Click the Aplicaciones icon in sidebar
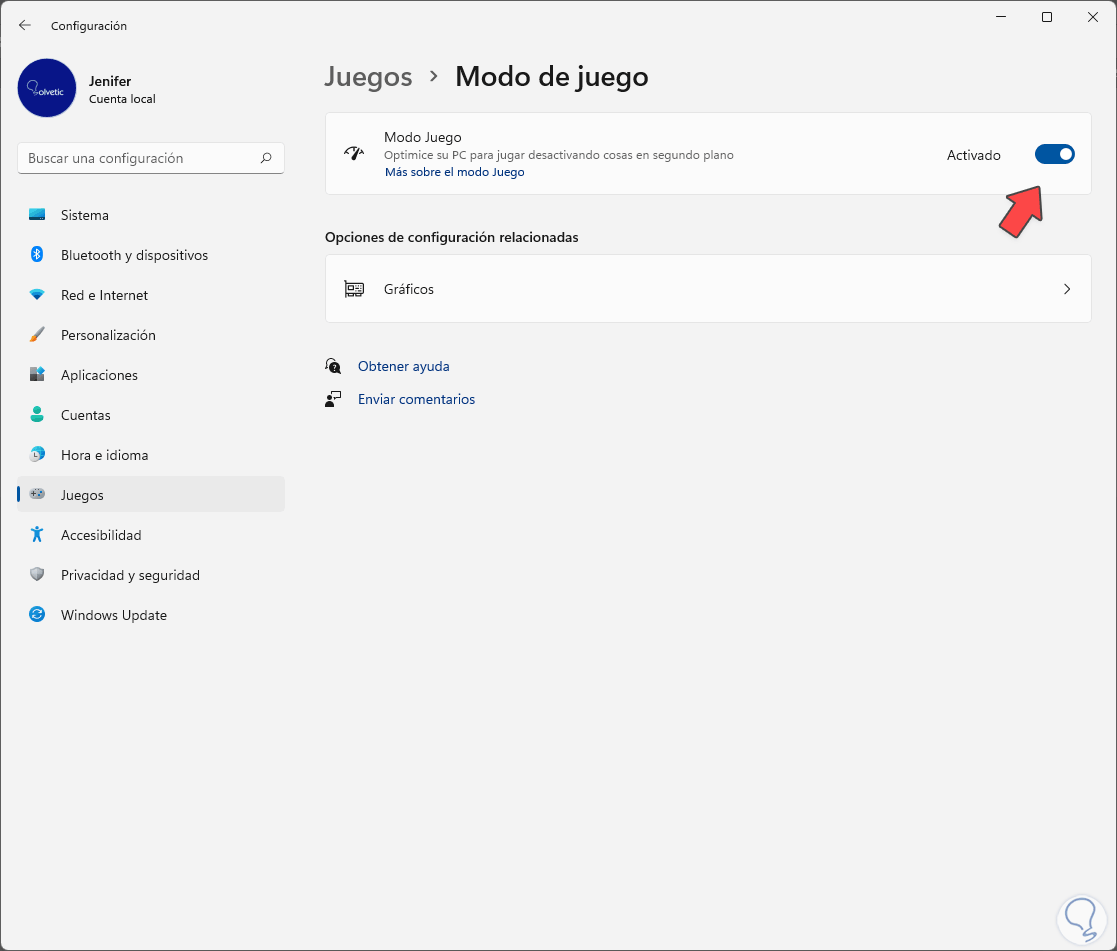Viewport: 1117px width, 951px height. [37, 375]
